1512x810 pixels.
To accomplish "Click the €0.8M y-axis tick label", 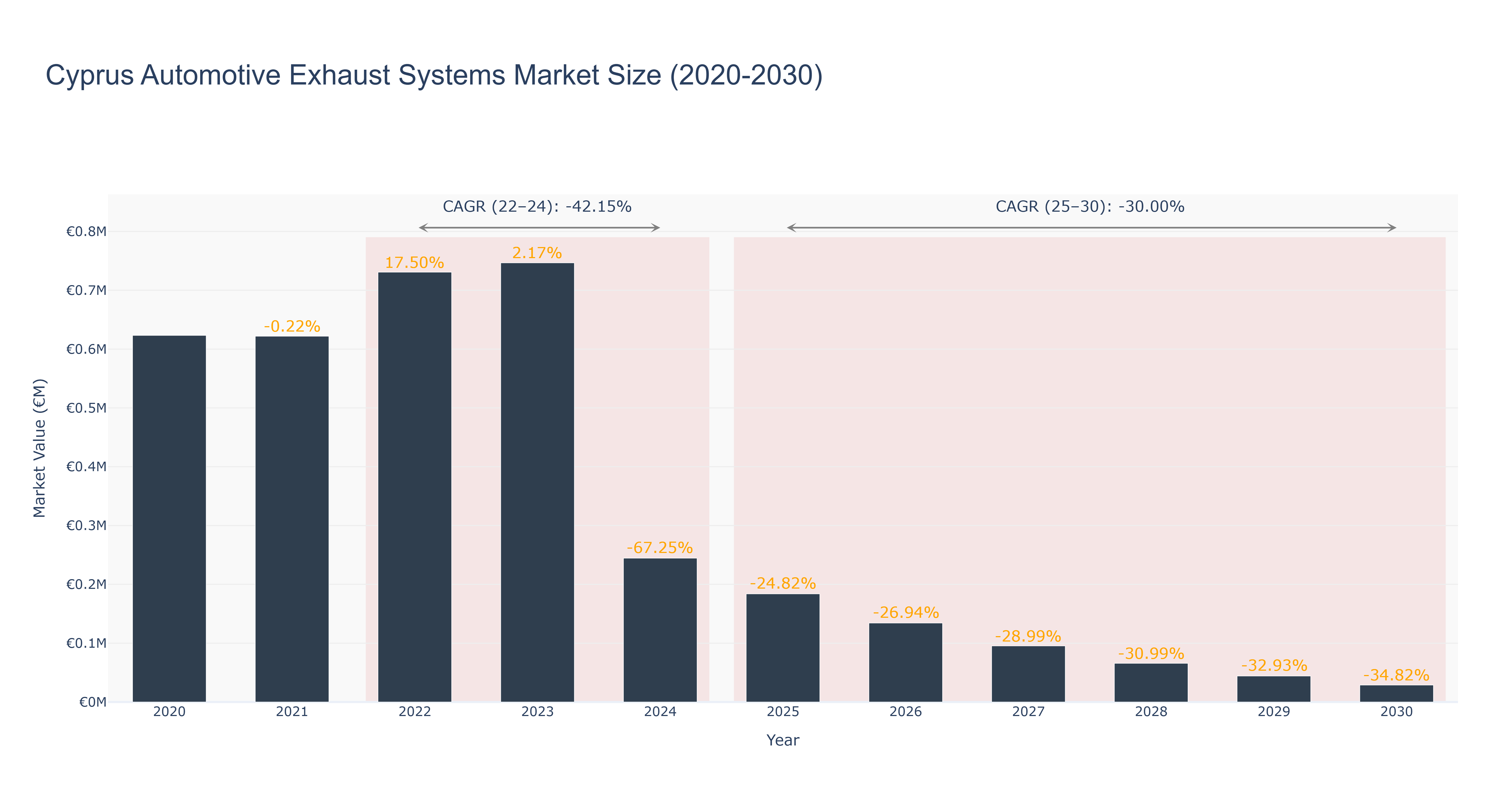I will pos(86,231).
